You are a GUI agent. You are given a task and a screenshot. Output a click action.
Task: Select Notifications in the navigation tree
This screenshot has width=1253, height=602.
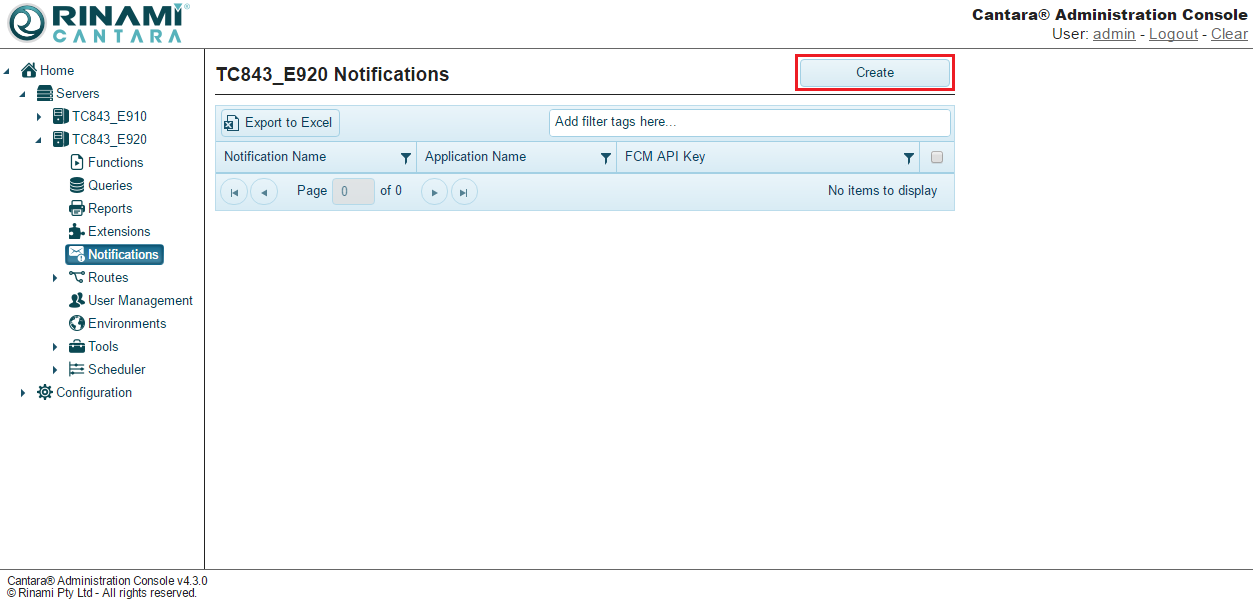pos(122,254)
